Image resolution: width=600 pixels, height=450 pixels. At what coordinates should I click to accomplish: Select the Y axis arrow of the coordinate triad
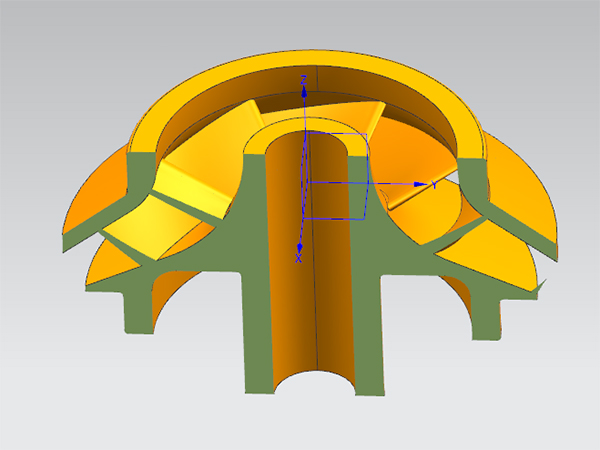[421, 184]
